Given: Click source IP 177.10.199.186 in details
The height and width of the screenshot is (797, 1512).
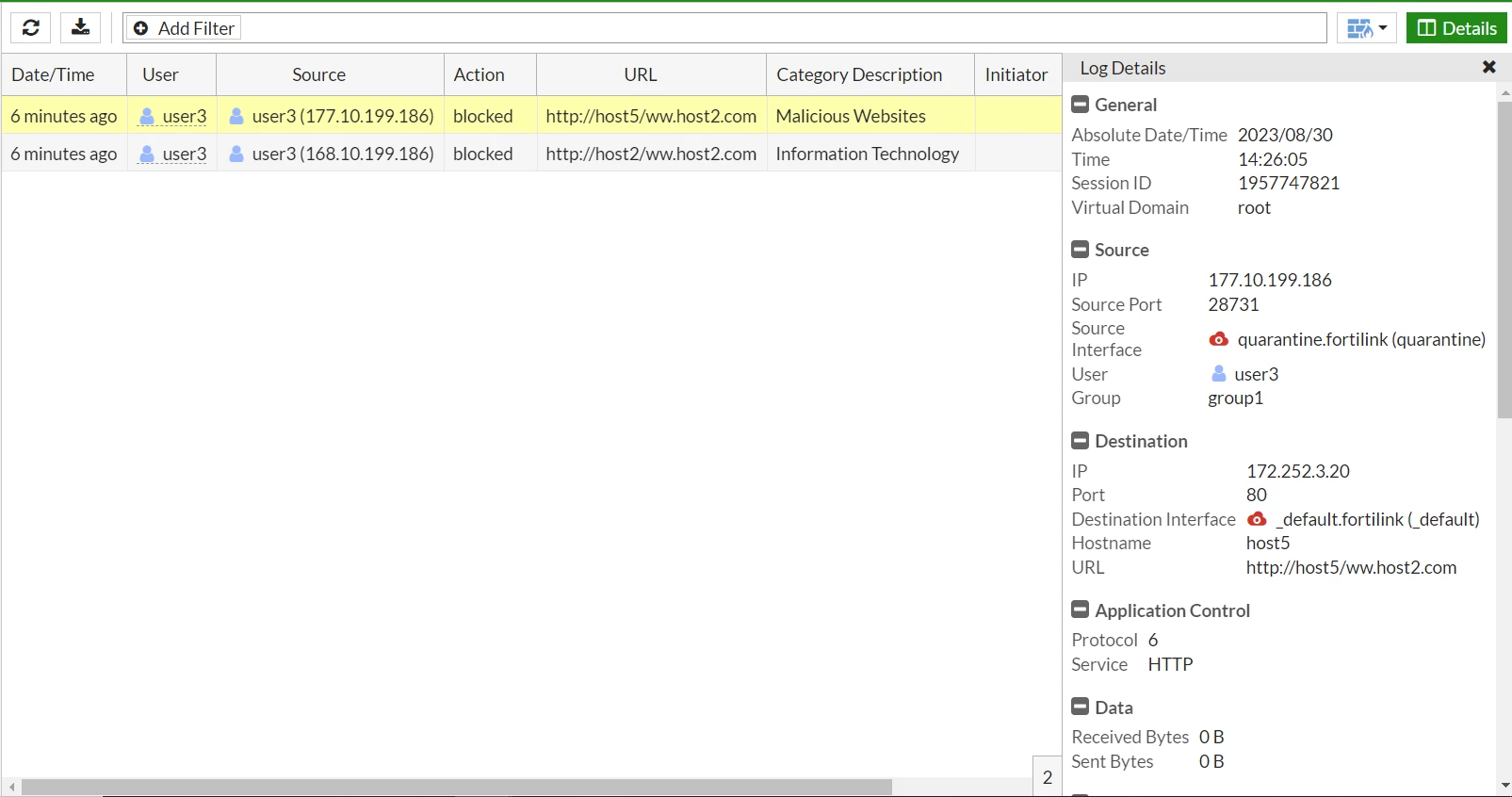Looking at the screenshot, I should [1270, 280].
